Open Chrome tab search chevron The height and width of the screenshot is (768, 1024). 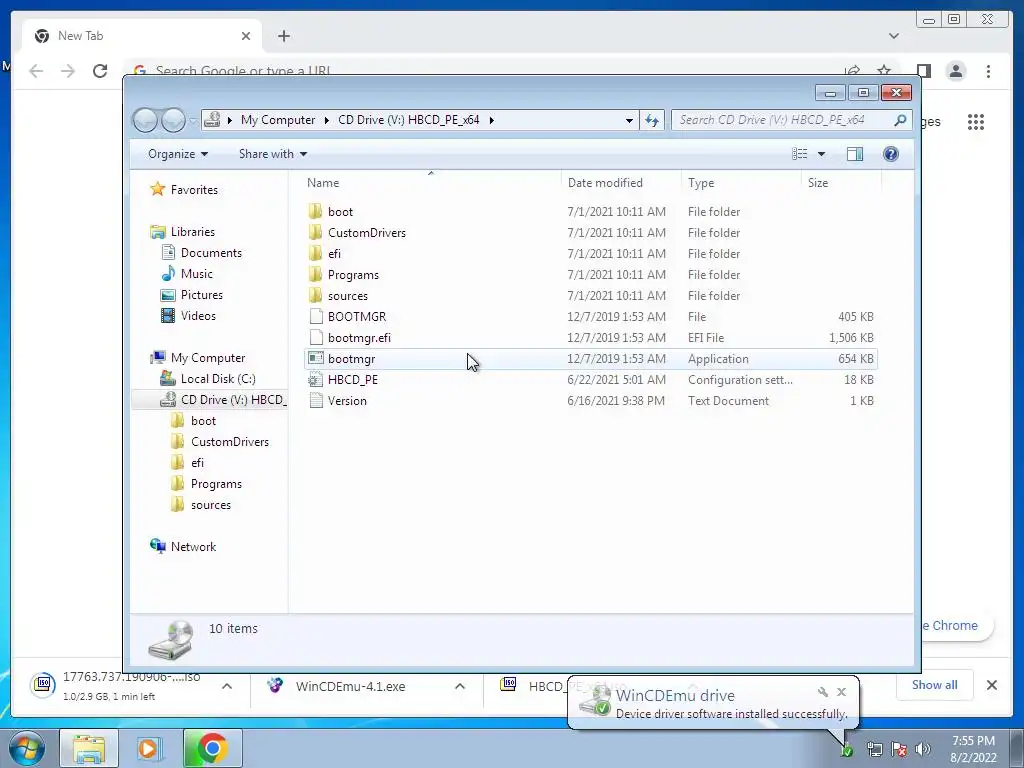point(893,36)
